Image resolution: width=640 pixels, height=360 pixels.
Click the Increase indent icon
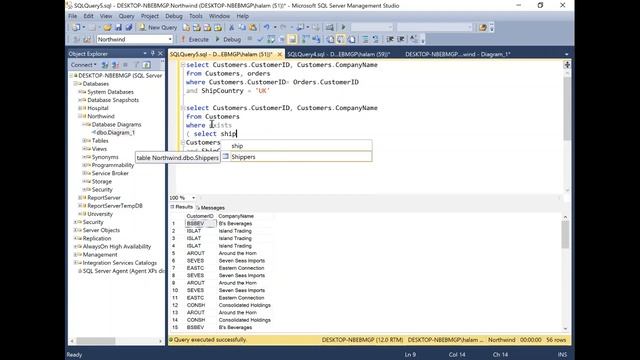(x=401, y=39)
